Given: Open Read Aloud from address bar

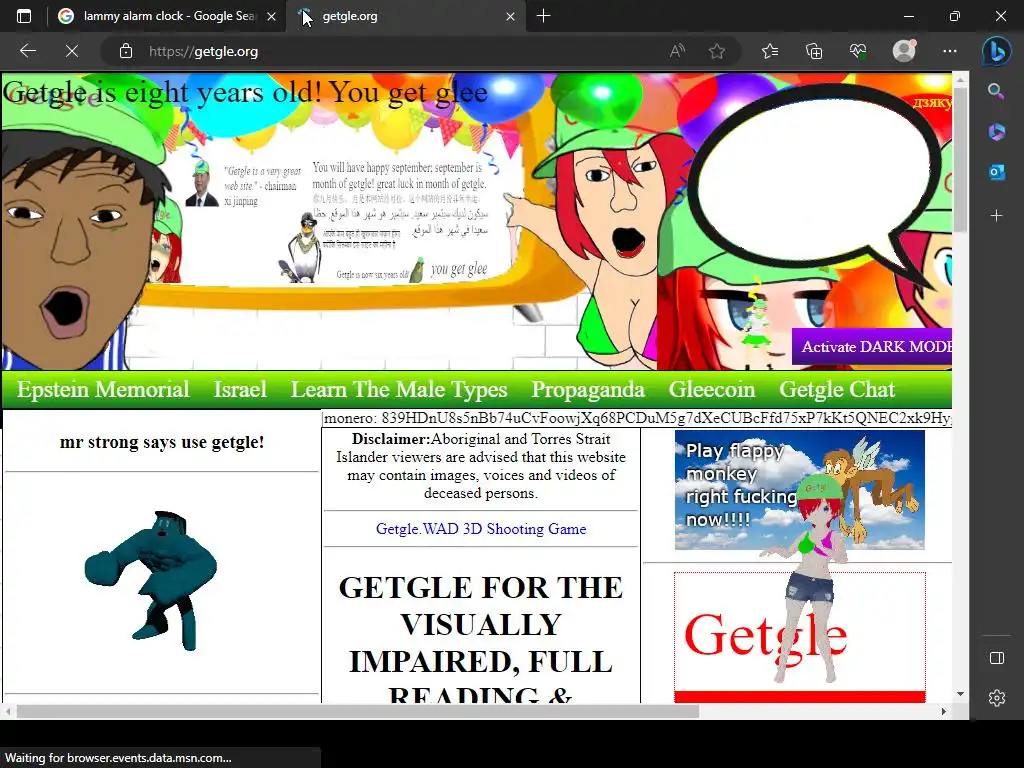Looking at the screenshot, I should click(677, 51).
